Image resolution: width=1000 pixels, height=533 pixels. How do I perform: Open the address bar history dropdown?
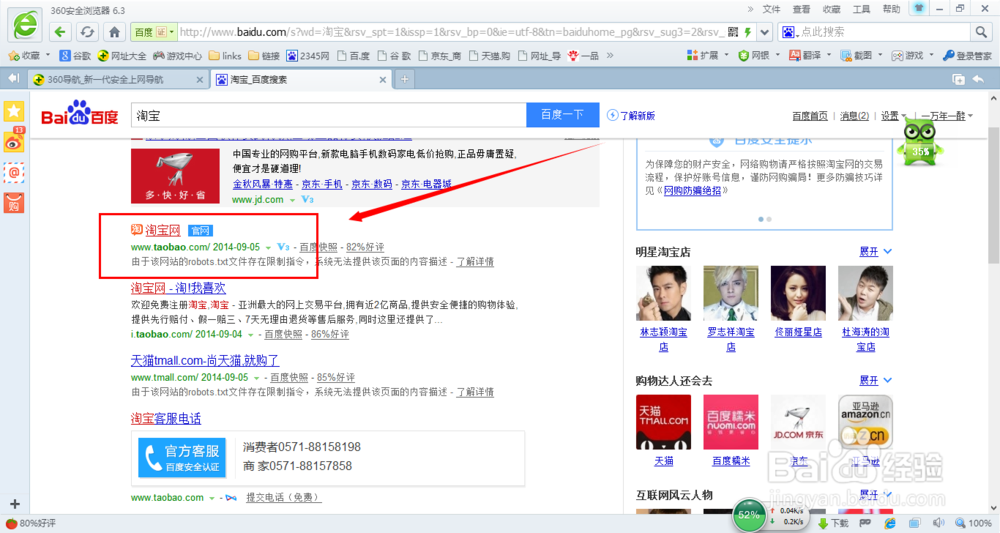764,32
